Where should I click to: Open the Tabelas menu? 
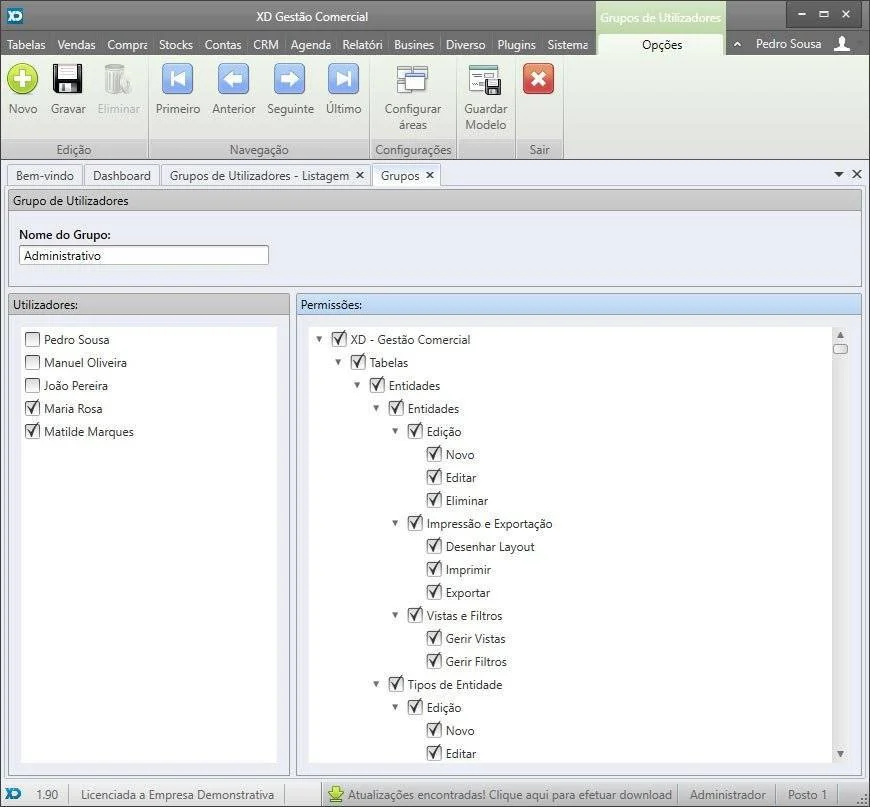pos(26,44)
